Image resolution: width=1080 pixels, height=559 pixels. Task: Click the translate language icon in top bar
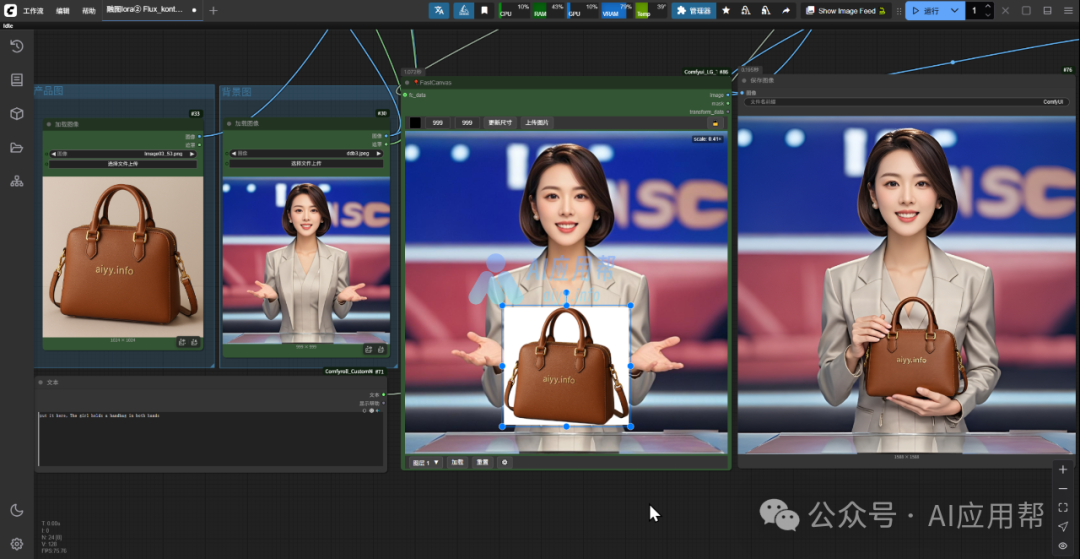(x=439, y=10)
